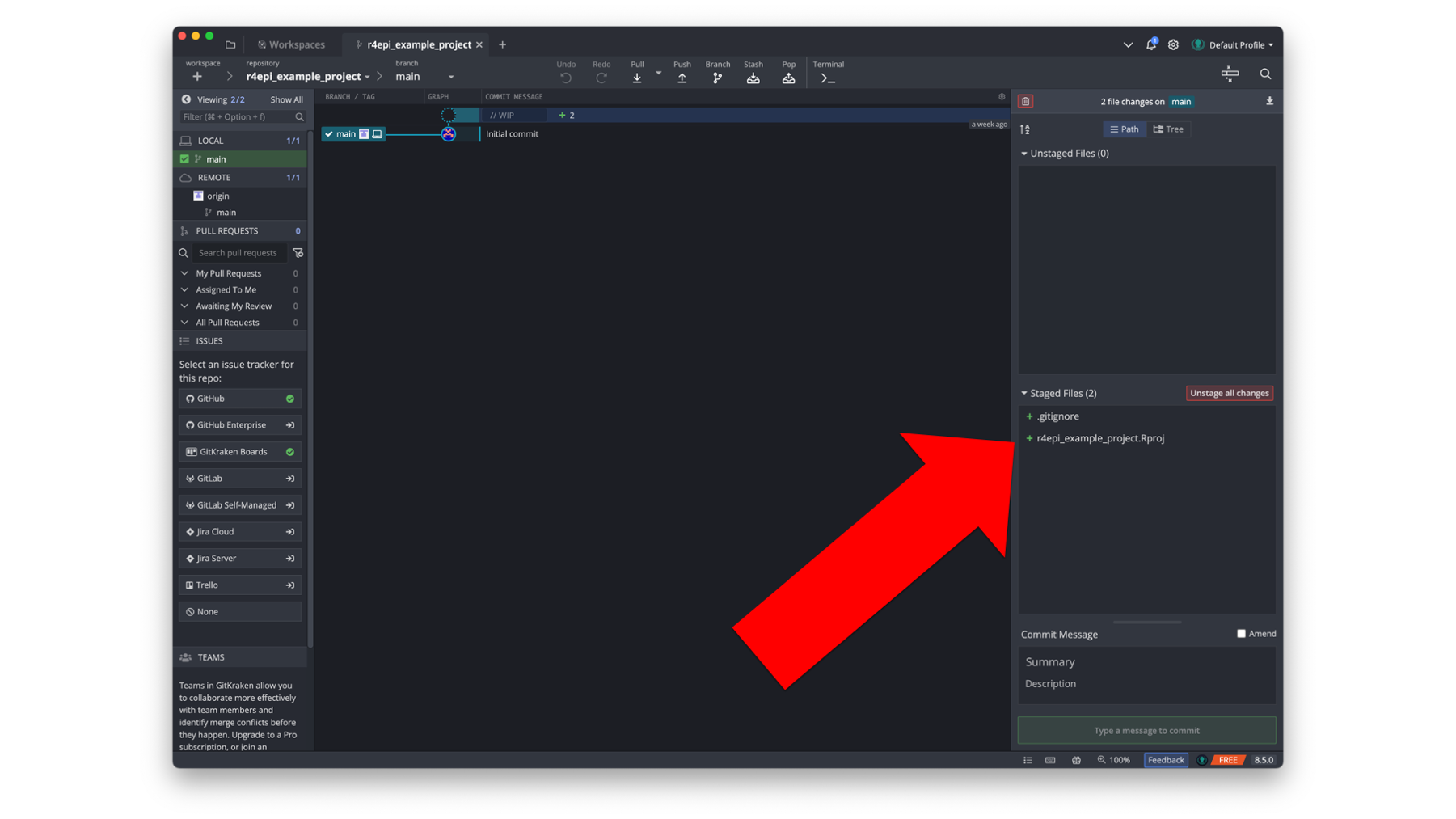Switch file view to Tree
The width and height of the screenshot is (1456, 819).
[1168, 129]
